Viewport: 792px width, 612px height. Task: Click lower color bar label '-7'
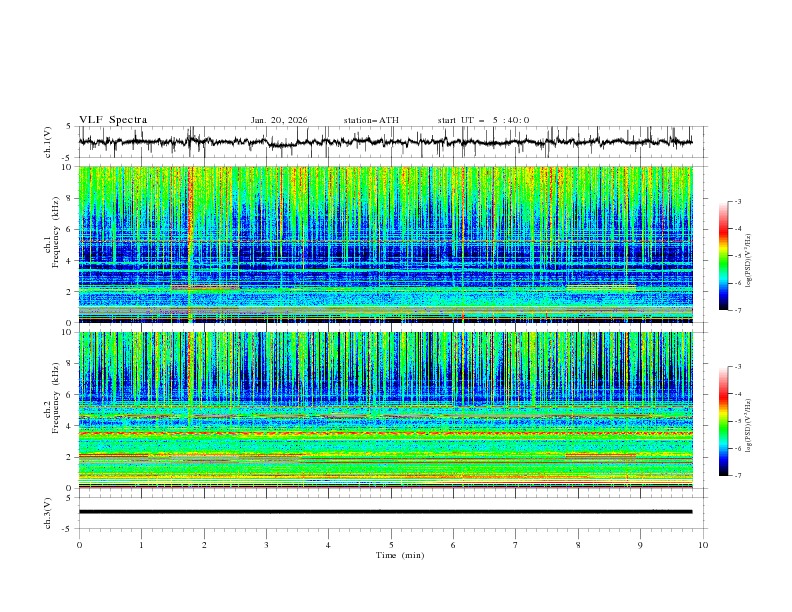(737, 475)
